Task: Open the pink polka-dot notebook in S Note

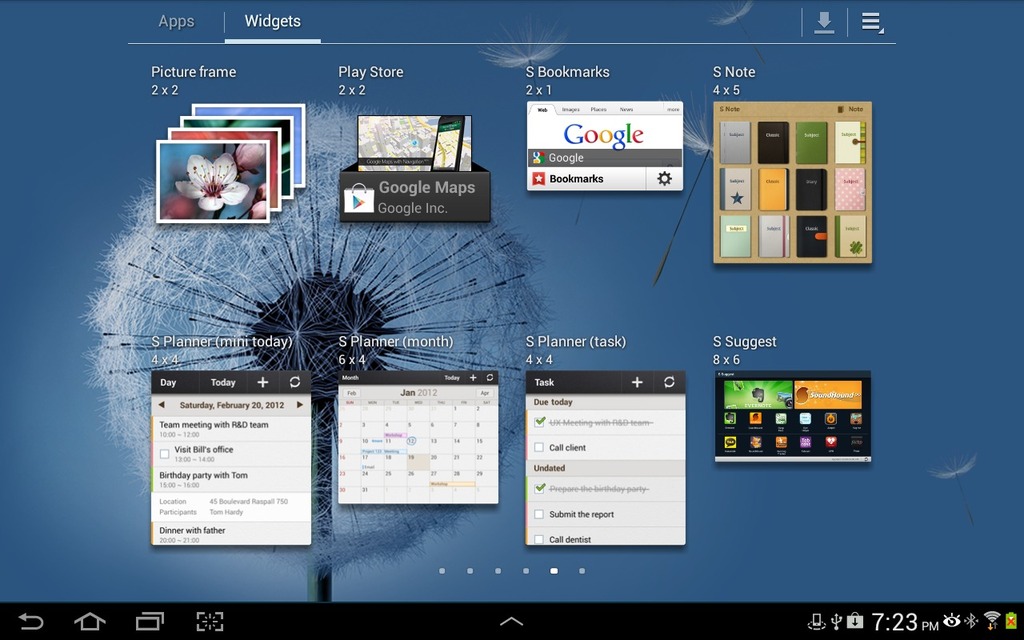Action: (x=850, y=189)
